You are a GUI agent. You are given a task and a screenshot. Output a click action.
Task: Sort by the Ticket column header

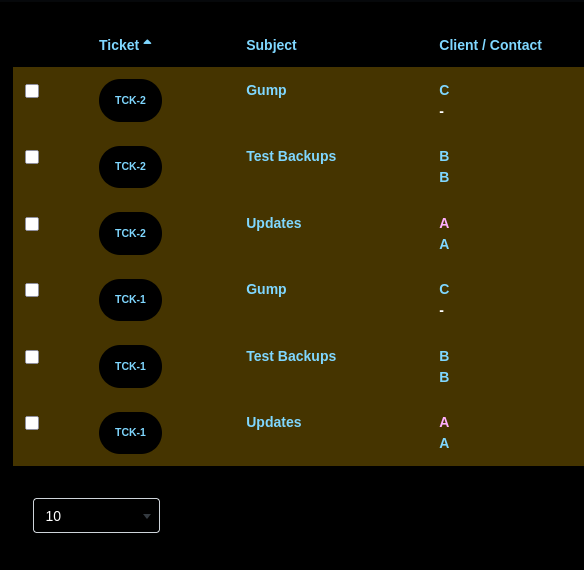119,45
